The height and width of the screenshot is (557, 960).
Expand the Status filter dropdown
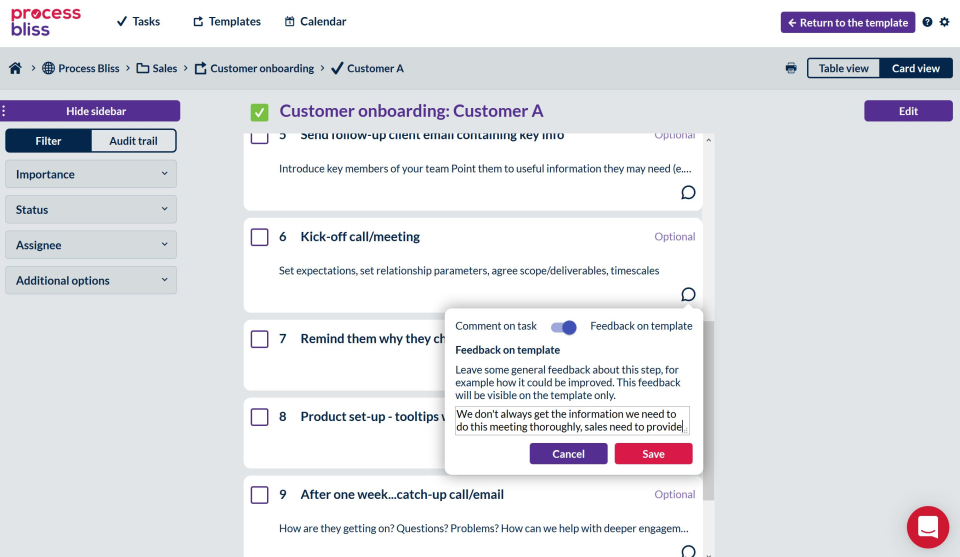(91, 210)
